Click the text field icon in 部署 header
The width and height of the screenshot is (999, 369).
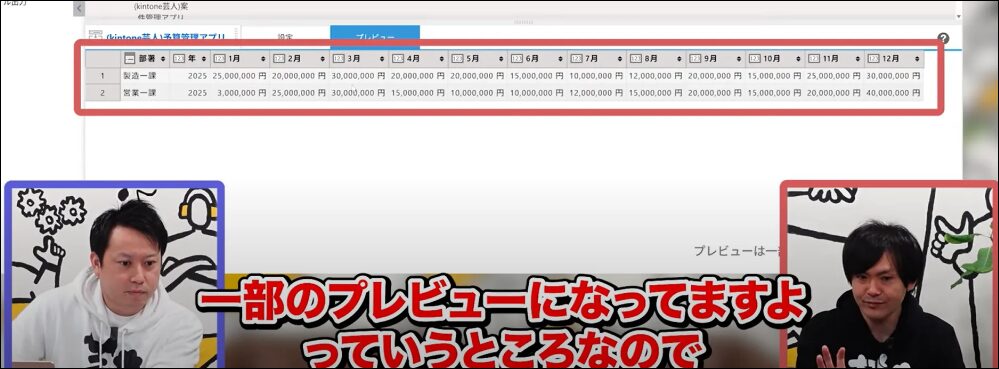click(x=129, y=58)
